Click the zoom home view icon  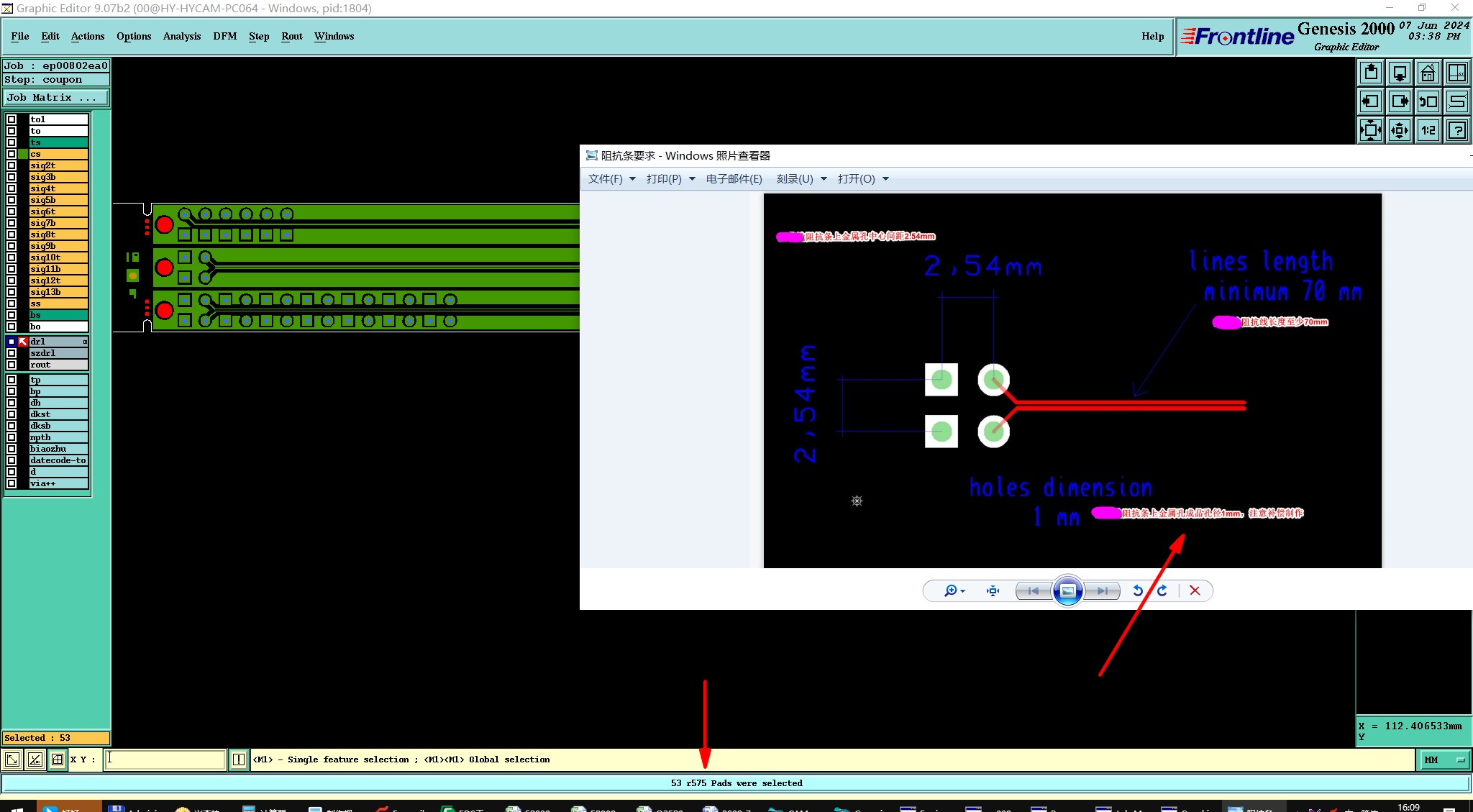[1428, 73]
